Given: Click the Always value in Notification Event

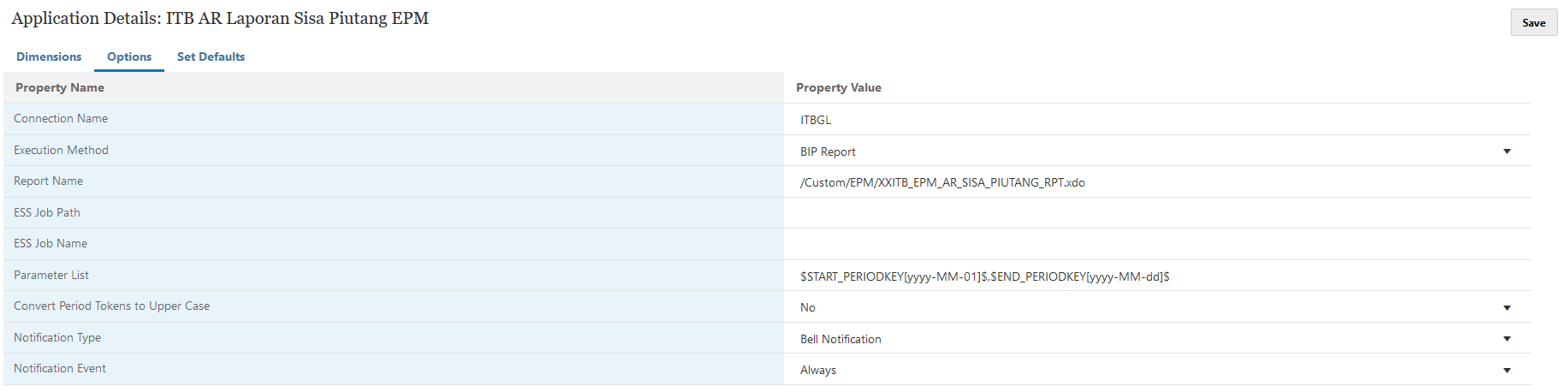Looking at the screenshot, I should click(x=818, y=370).
